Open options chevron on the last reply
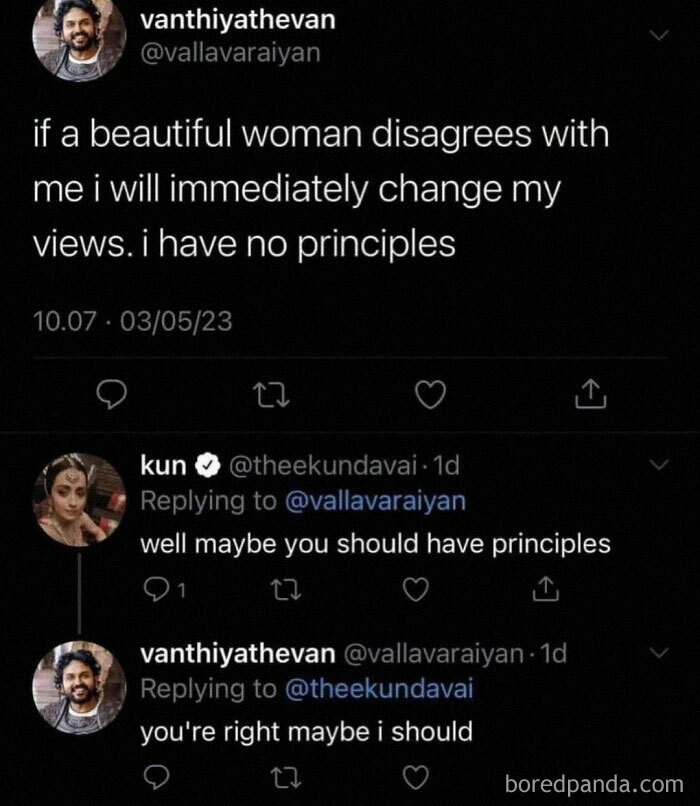This screenshot has height=806, width=700. [x=657, y=653]
